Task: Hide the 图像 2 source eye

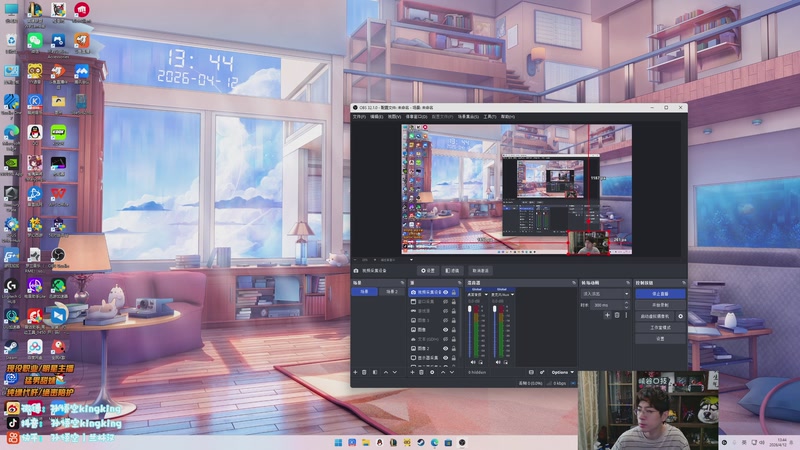Action: (445, 348)
